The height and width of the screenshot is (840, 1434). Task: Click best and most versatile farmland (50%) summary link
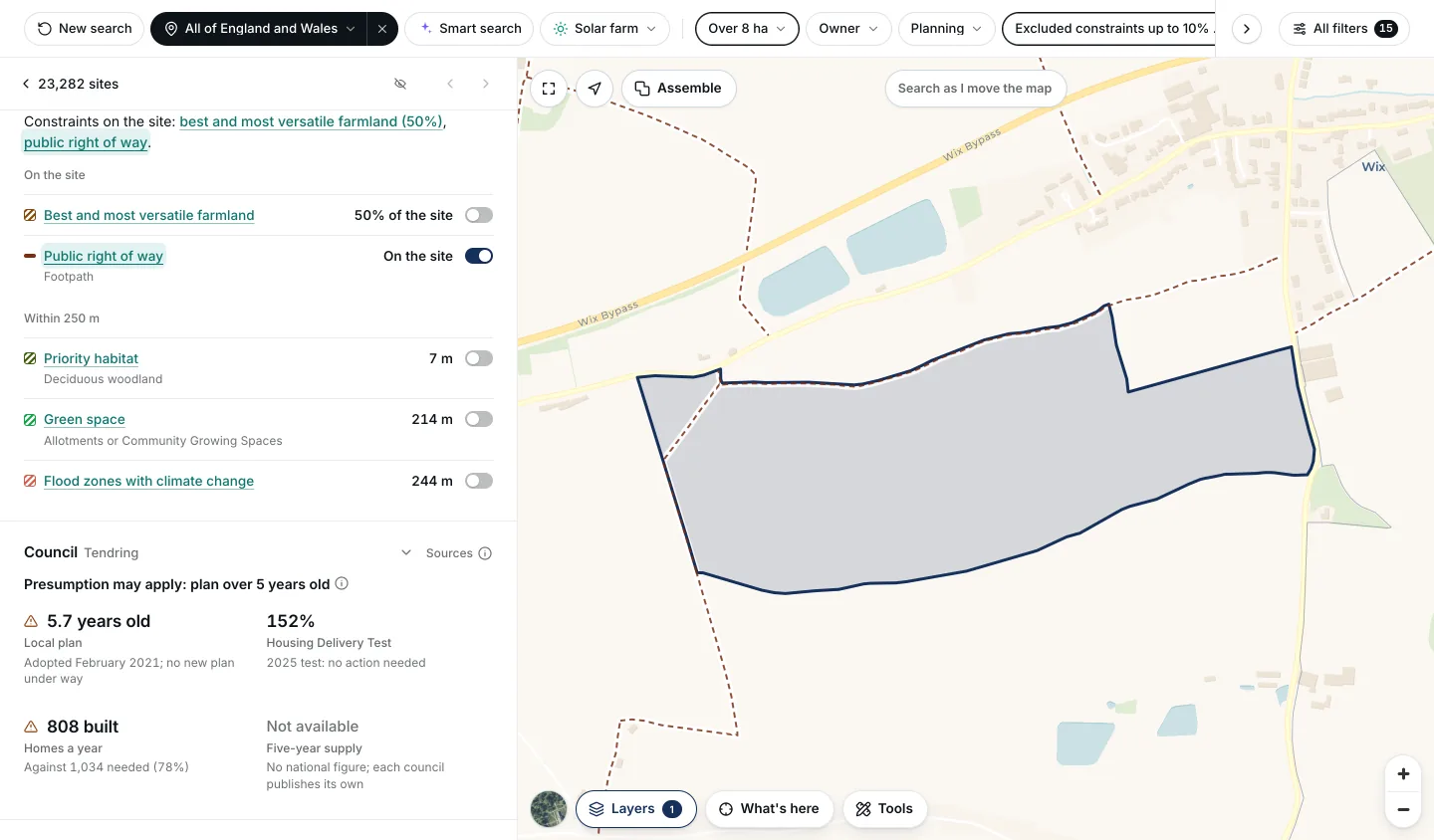point(311,121)
